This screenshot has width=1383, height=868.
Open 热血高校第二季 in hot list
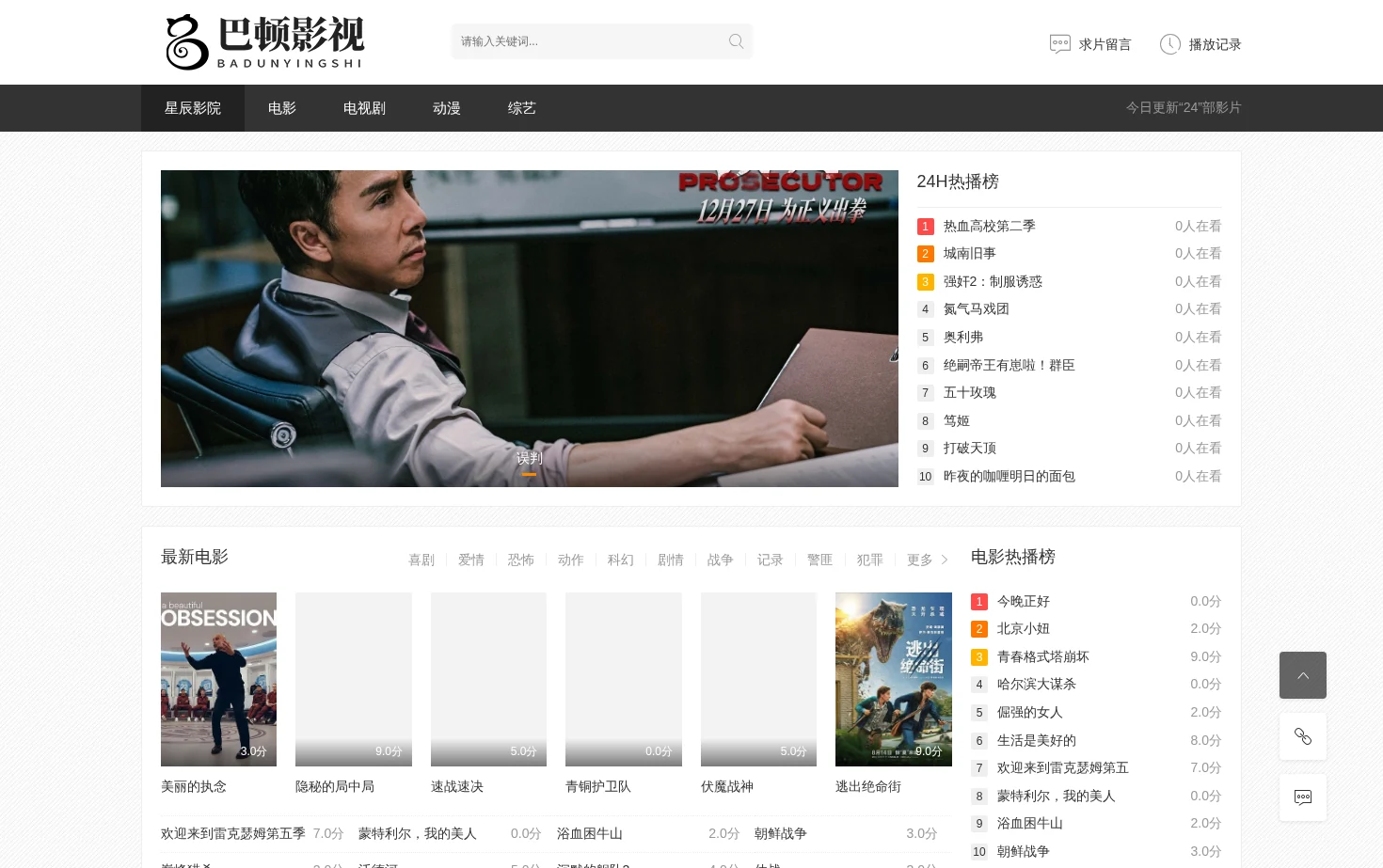coord(990,226)
